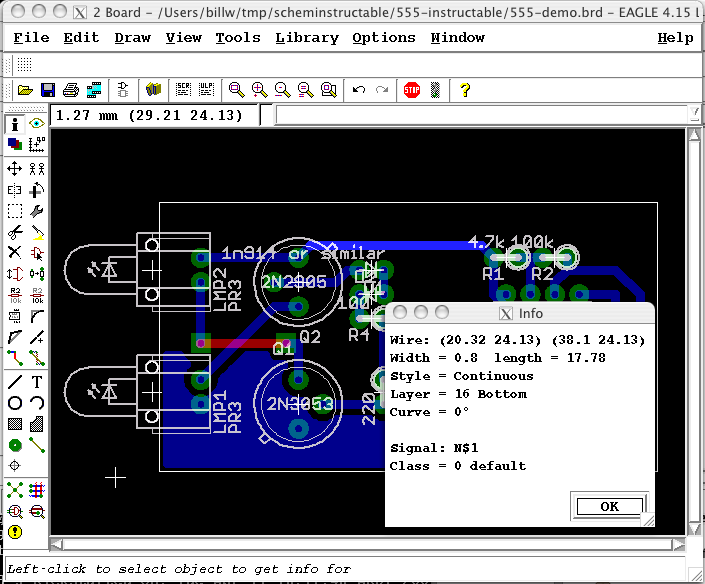Image resolution: width=705 pixels, height=584 pixels.
Task: Run a user program with ULP icon
Action: point(206,90)
